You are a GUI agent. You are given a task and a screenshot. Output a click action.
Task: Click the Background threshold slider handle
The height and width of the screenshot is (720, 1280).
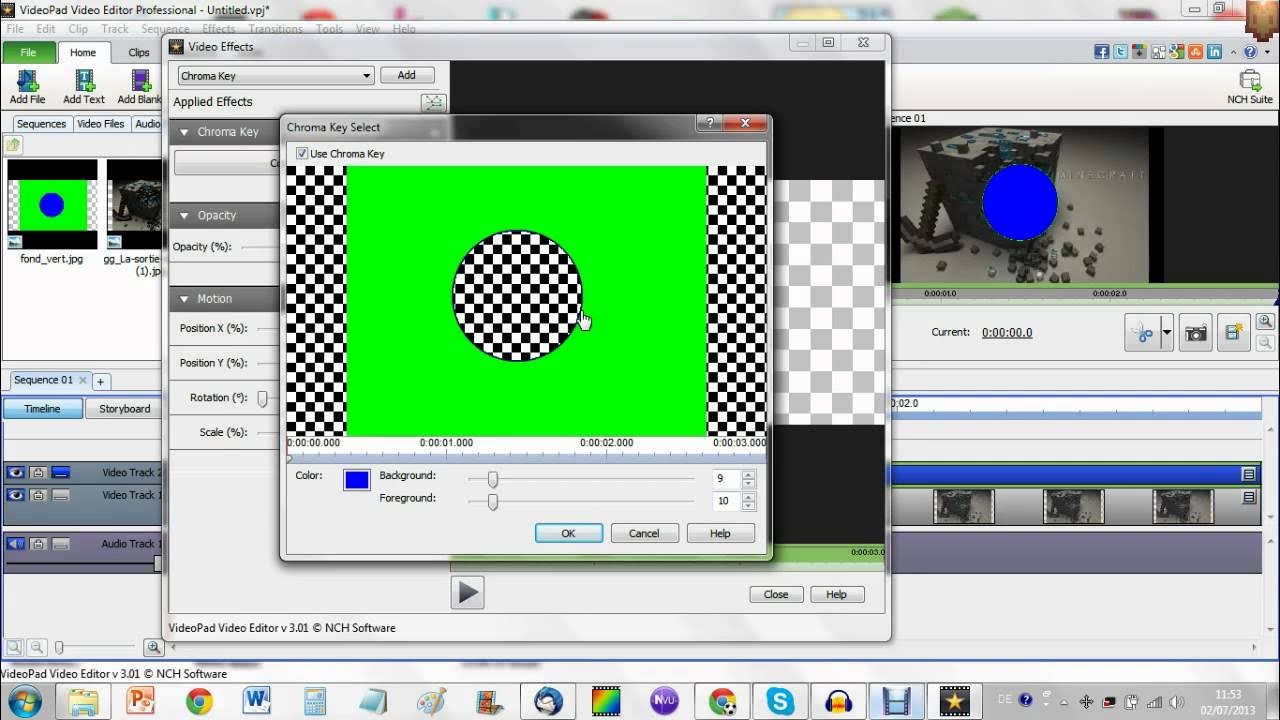point(492,479)
